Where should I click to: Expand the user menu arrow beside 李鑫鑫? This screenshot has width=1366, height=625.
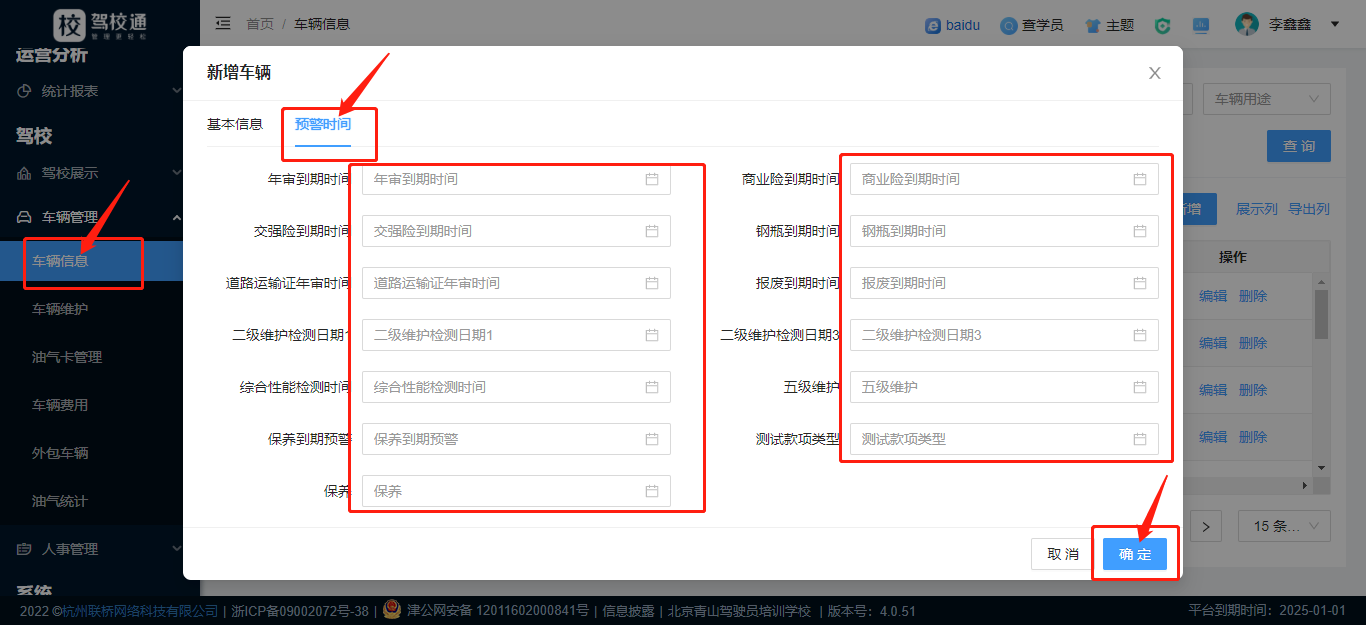point(1335,24)
